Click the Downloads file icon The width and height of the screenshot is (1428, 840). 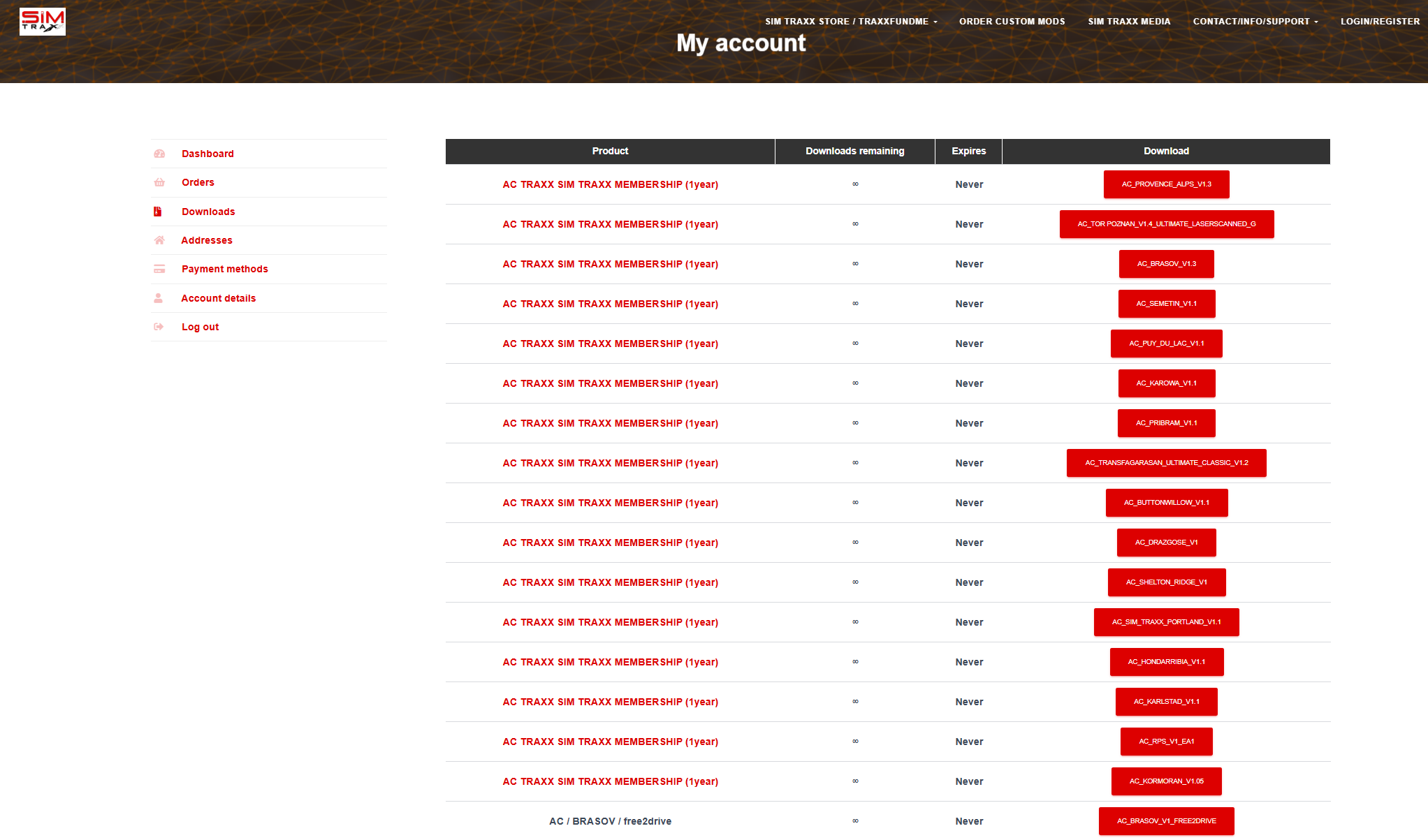(x=158, y=212)
